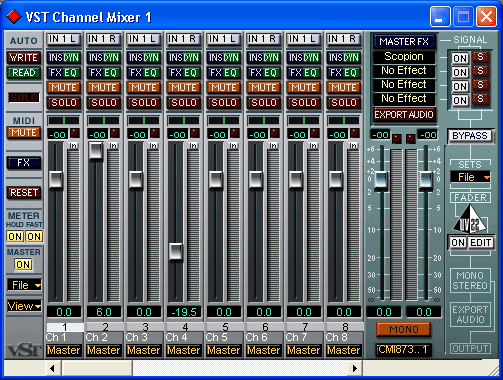Select the IN 1 L input on channel 1

pyautogui.click(x=64, y=39)
